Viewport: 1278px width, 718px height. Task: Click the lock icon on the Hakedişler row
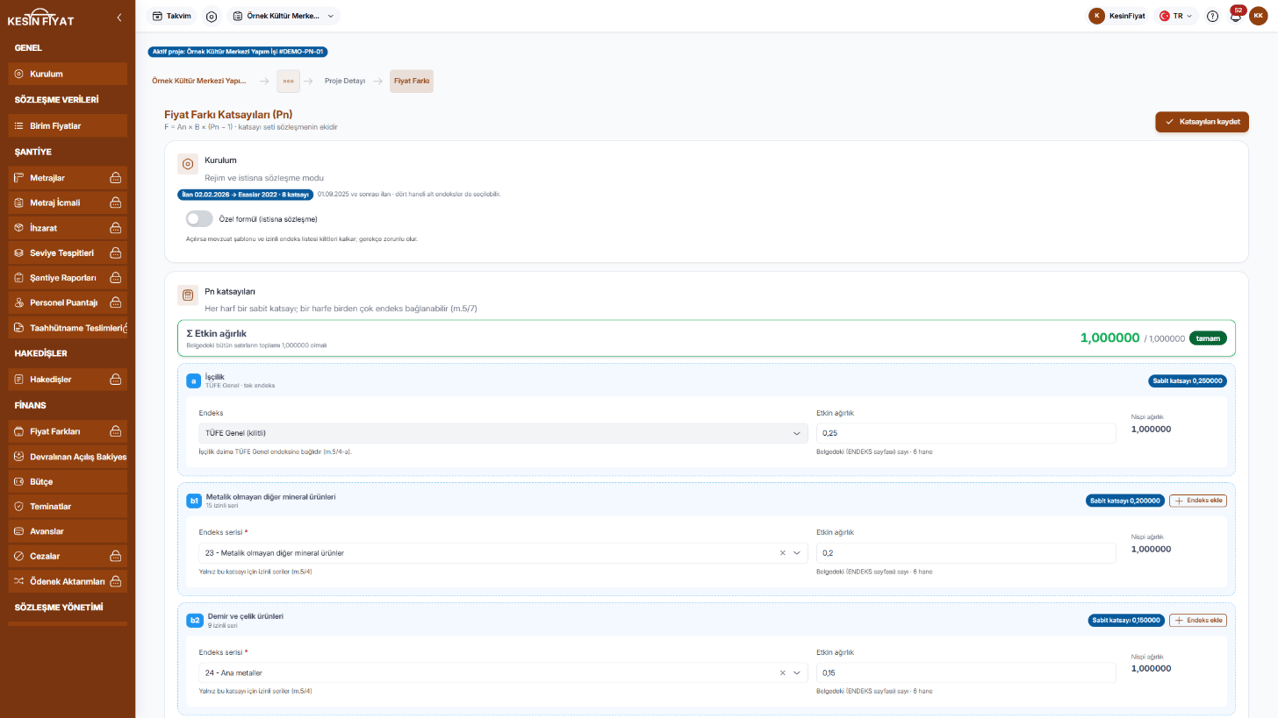click(x=116, y=380)
